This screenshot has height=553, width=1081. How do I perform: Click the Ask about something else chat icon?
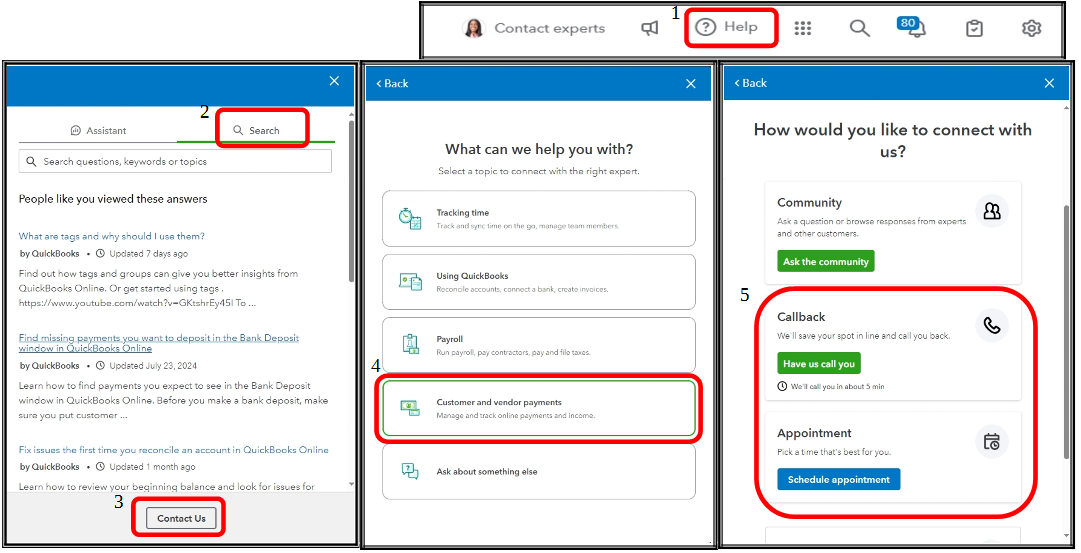pos(410,471)
